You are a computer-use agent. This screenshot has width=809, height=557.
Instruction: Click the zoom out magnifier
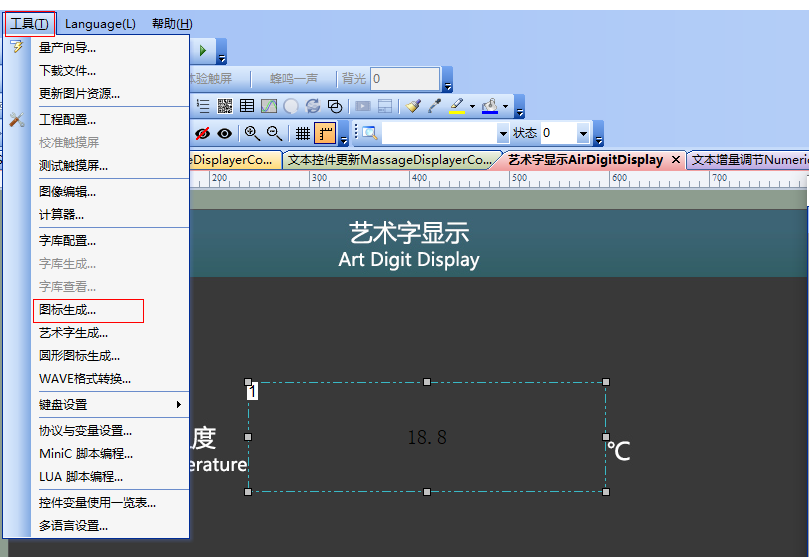click(x=274, y=134)
